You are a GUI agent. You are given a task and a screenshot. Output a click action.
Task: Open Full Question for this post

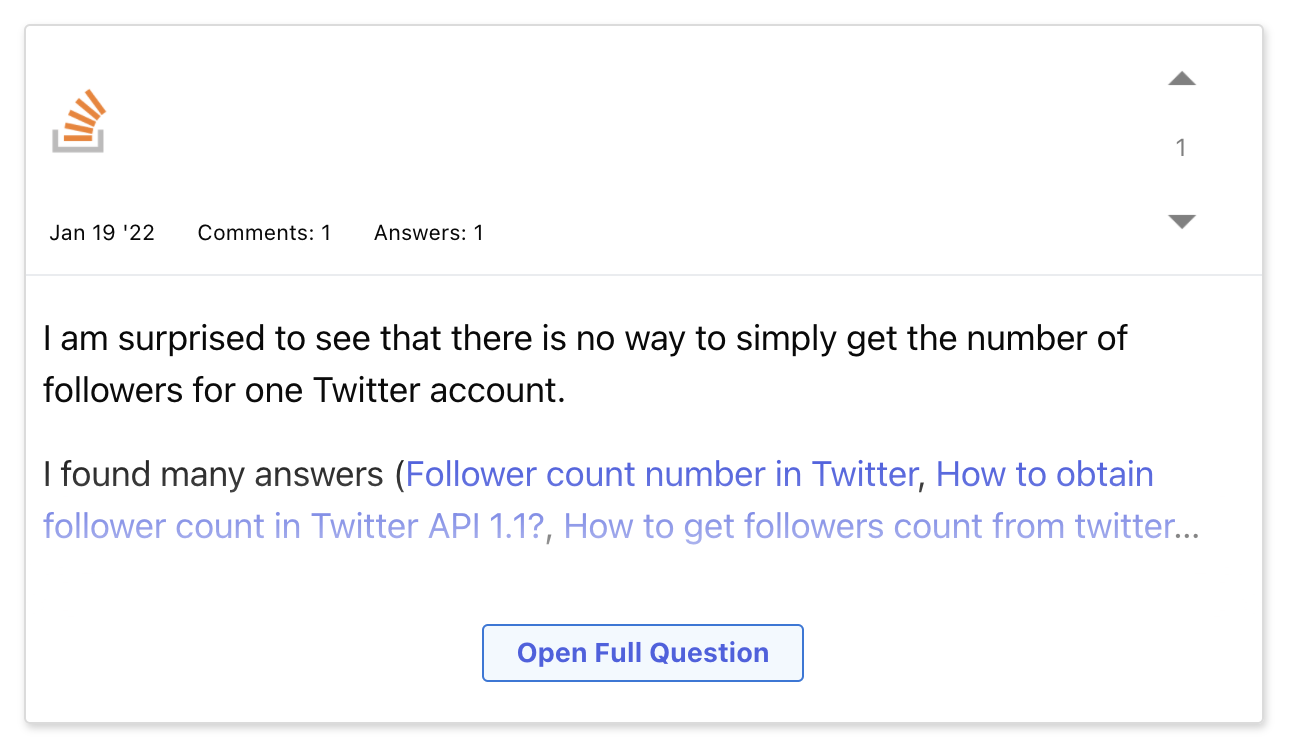(x=642, y=652)
